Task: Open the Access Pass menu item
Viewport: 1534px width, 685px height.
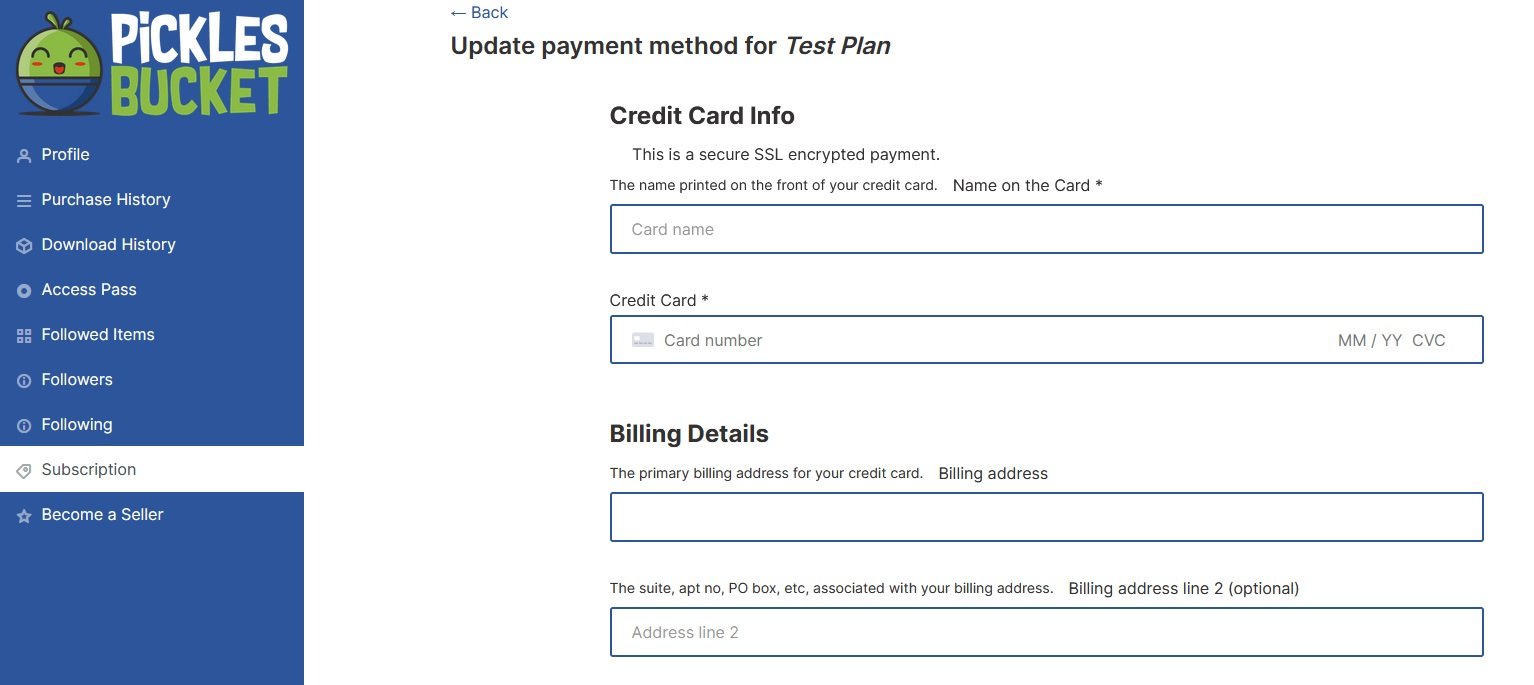Action: point(89,290)
